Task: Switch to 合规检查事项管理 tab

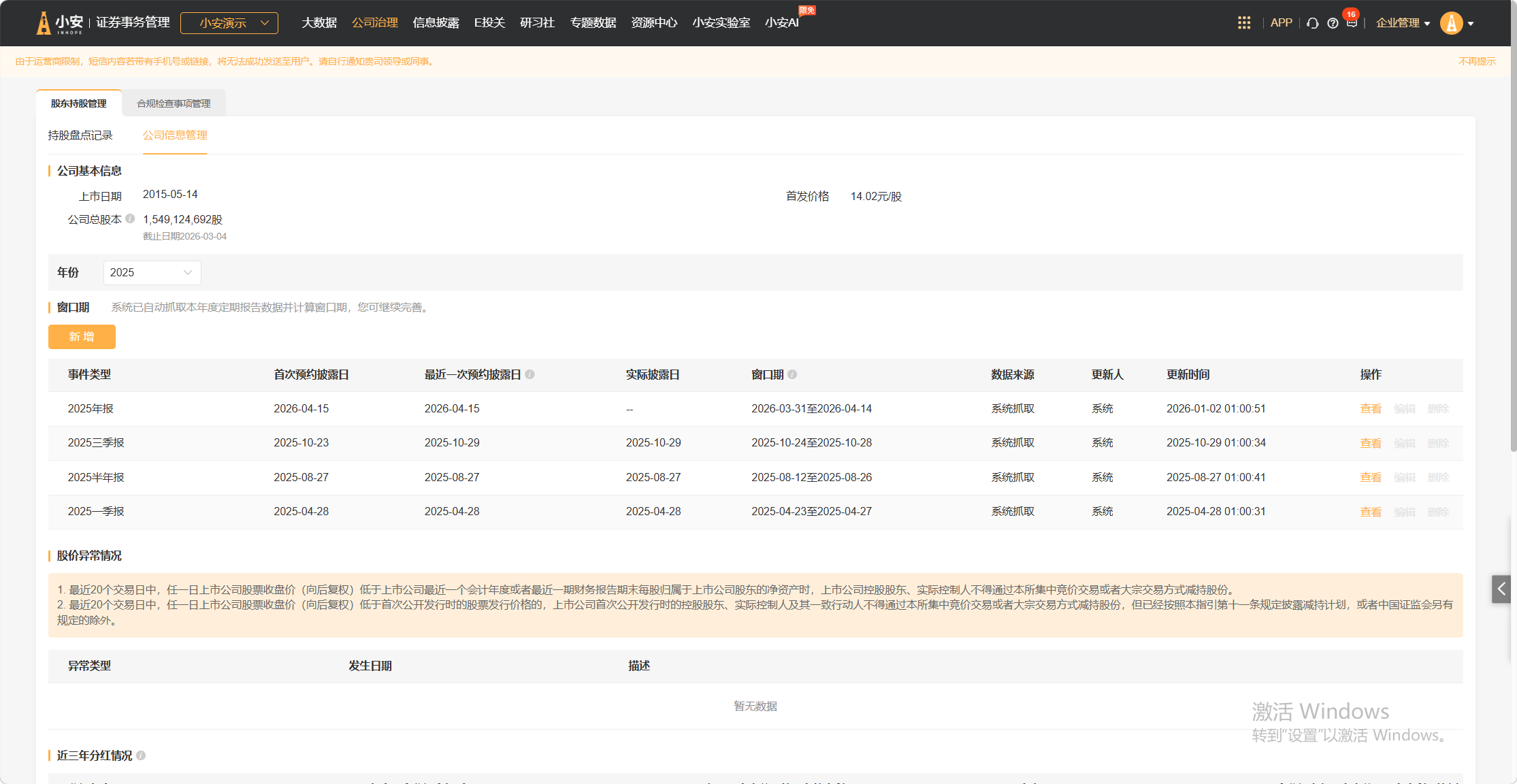Action: (x=174, y=103)
